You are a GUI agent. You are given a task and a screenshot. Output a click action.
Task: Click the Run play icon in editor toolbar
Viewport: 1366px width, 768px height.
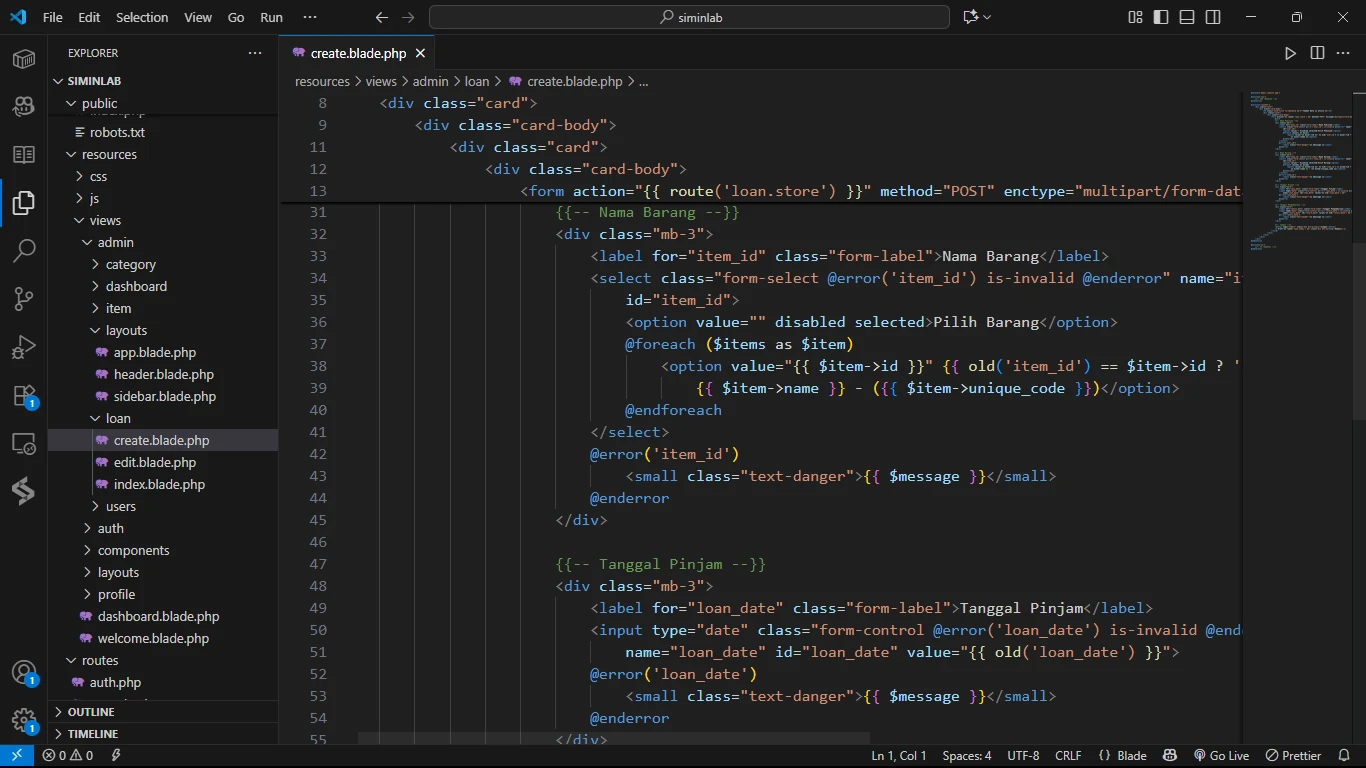click(1290, 53)
